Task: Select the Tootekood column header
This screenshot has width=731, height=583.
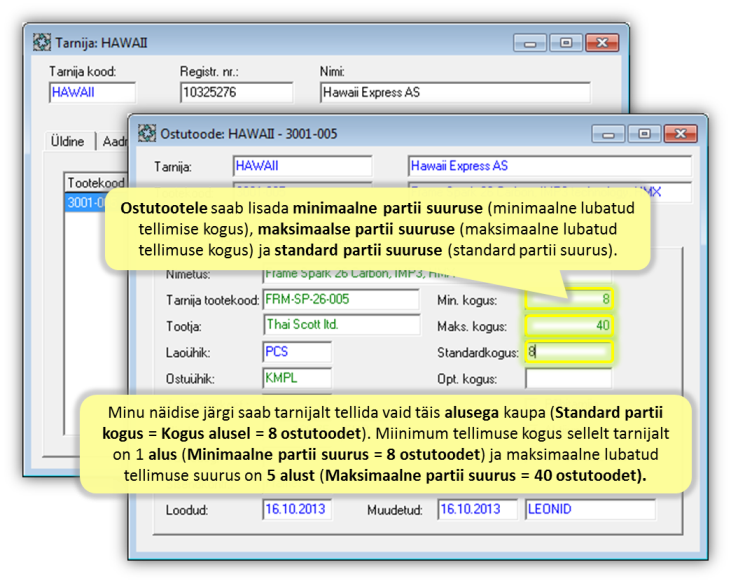Action: point(96,182)
